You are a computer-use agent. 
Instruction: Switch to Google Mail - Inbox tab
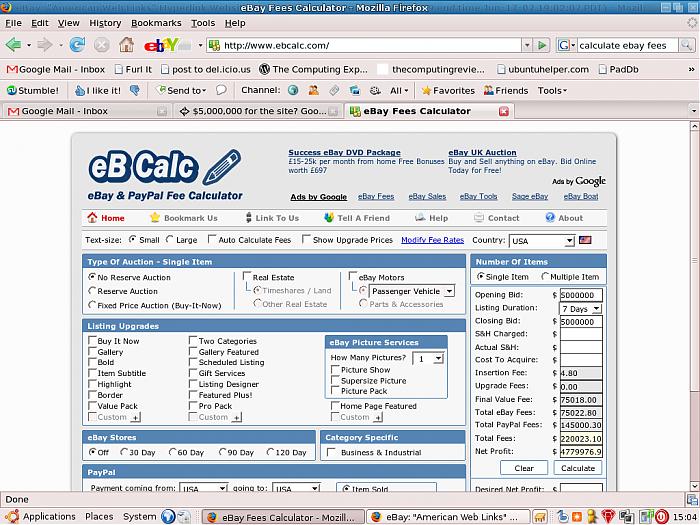click(86, 111)
